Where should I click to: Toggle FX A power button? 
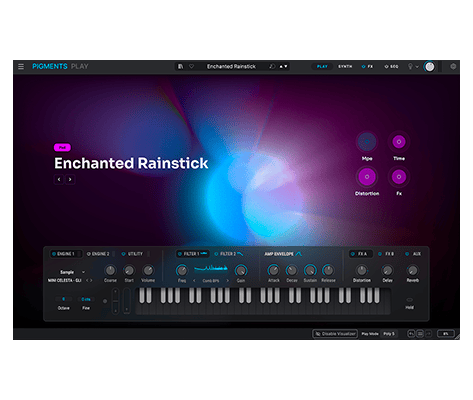353,254
